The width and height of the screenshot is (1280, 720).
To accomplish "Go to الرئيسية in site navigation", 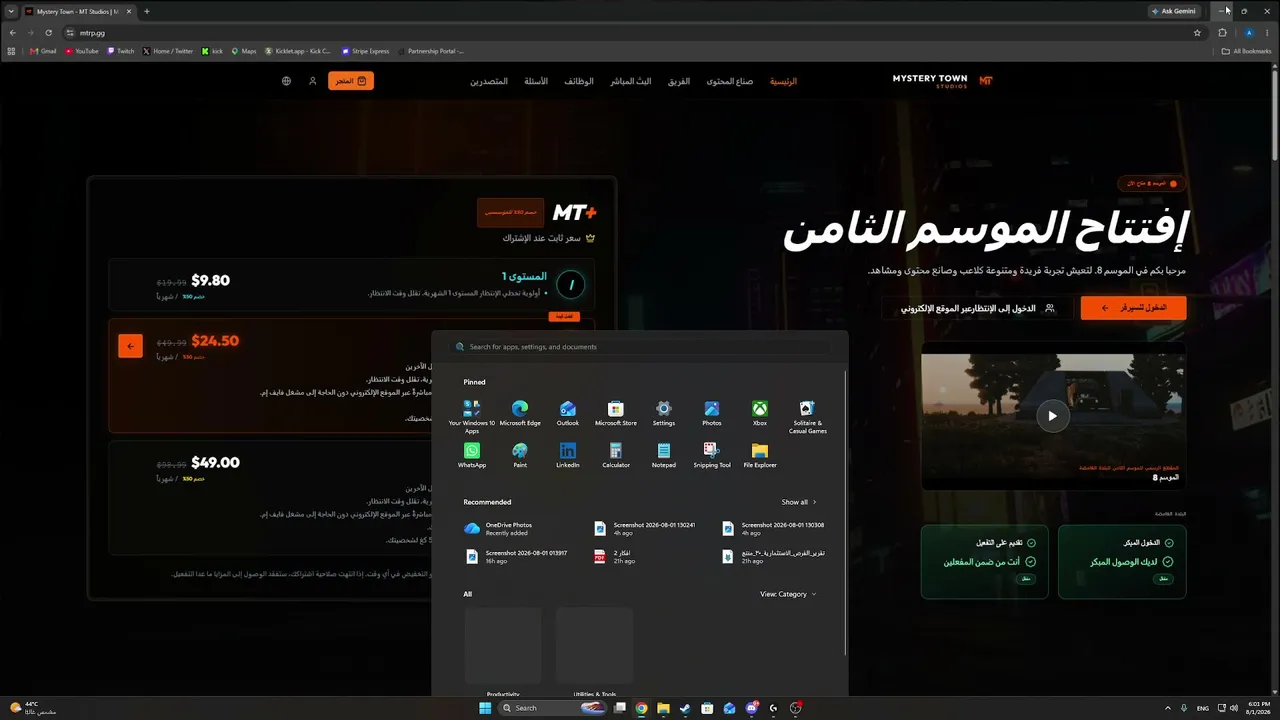I will pos(783,81).
